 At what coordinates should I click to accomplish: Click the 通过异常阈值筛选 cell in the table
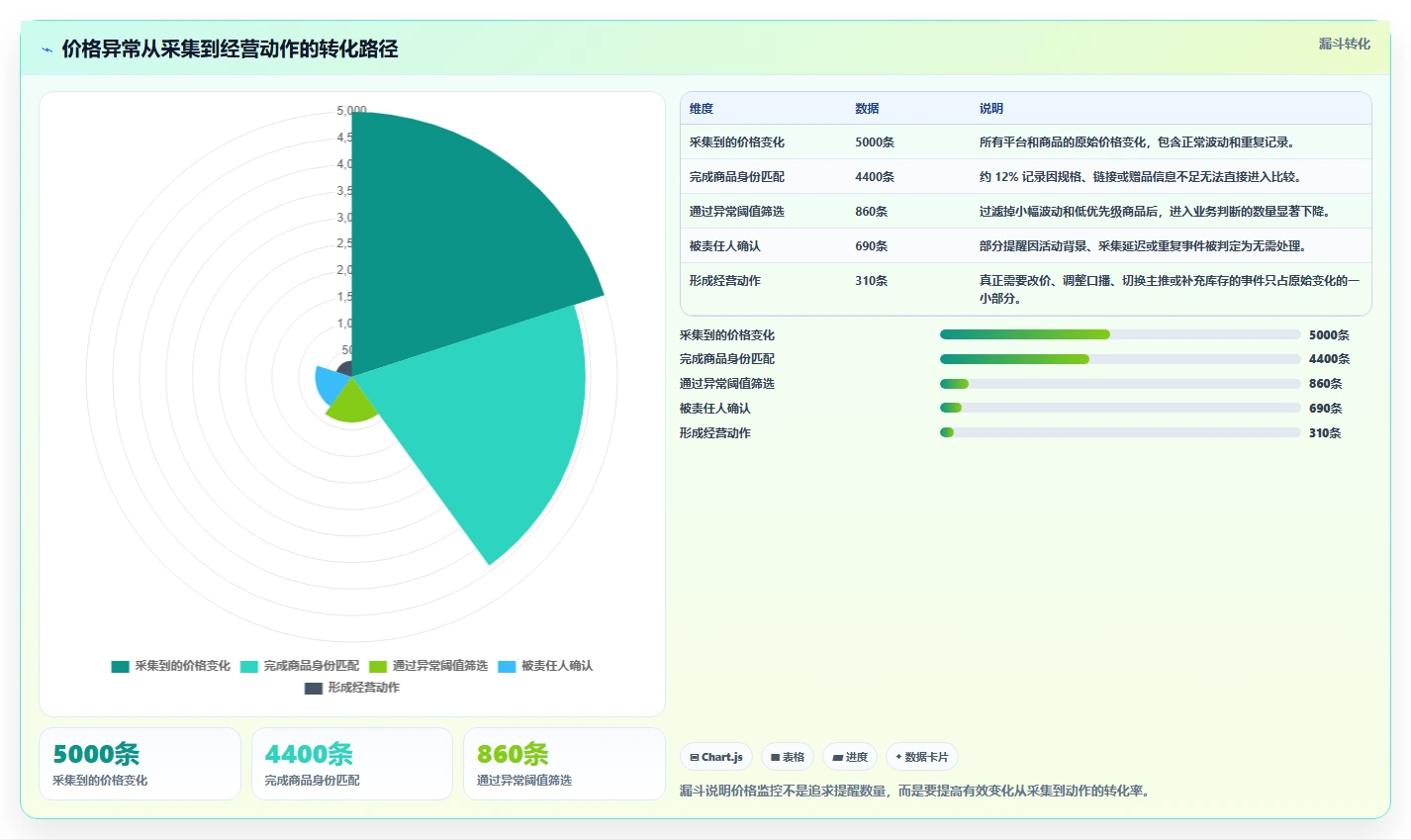click(737, 212)
